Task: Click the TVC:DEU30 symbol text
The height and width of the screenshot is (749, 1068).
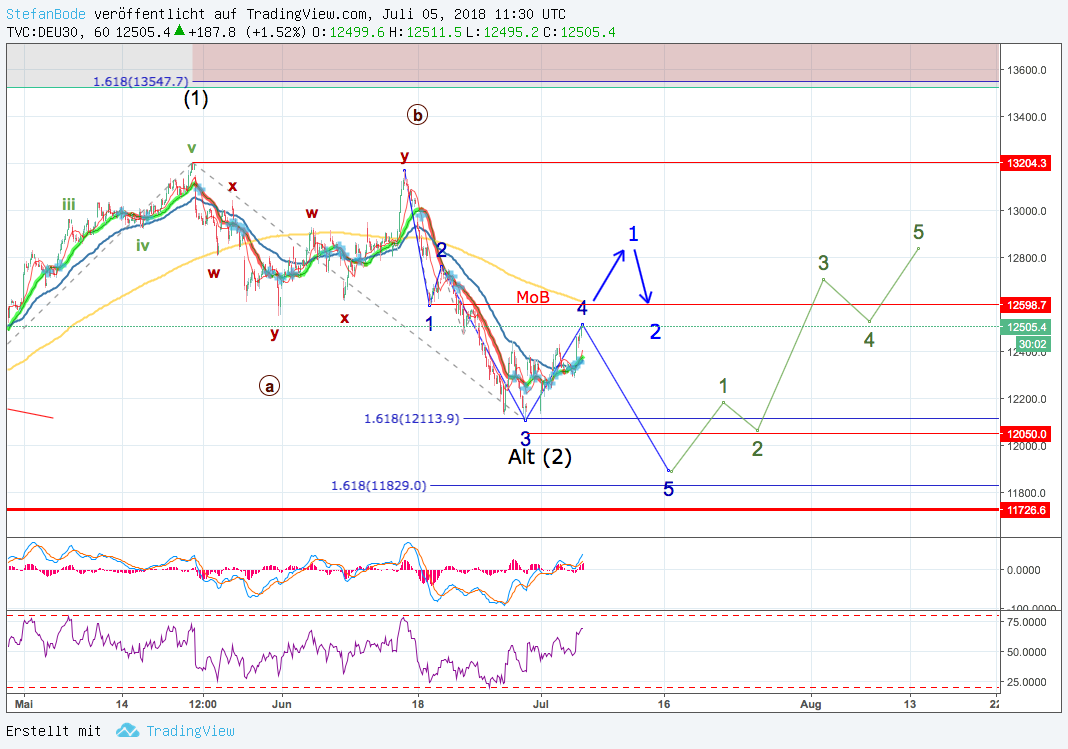Action: (45, 32)
